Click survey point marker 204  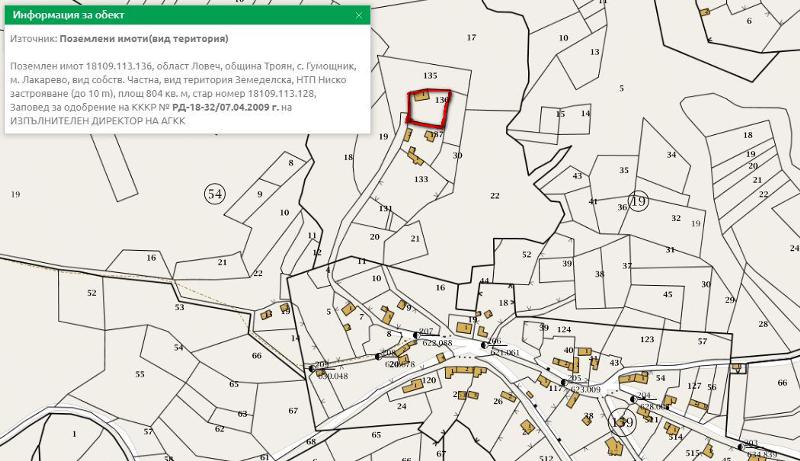point(636,400)
